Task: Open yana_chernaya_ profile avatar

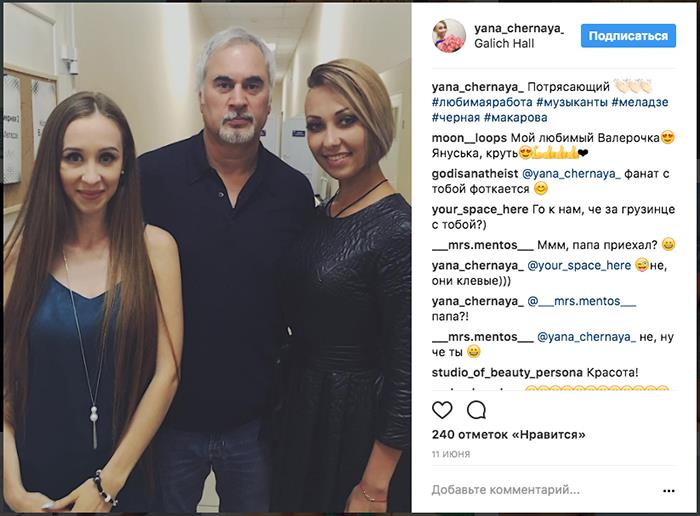Action: [449, 36]
